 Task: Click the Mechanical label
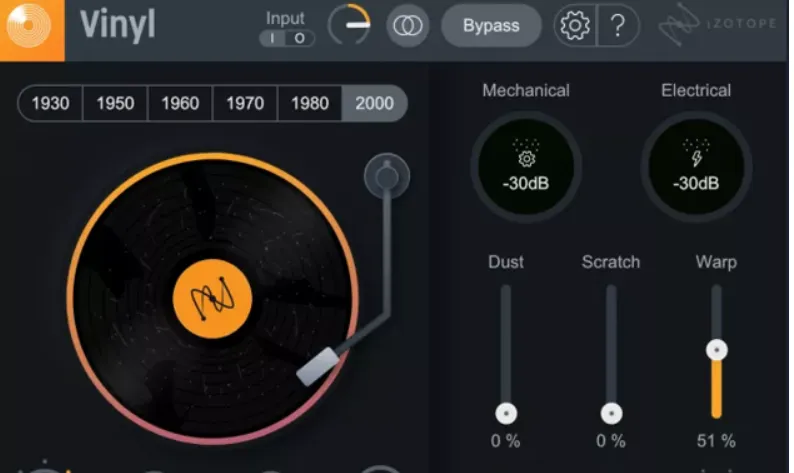pyautogui.click(x=526, y=91)
